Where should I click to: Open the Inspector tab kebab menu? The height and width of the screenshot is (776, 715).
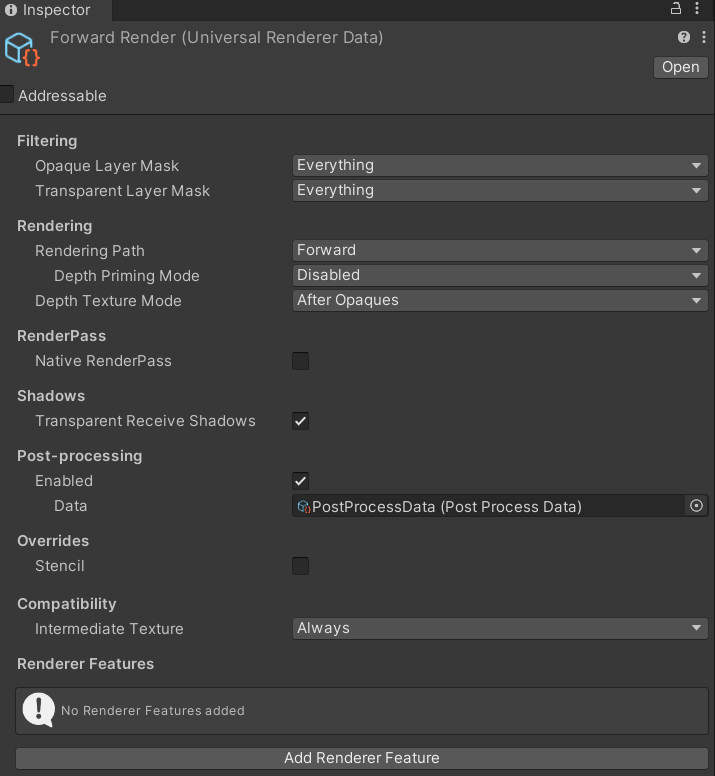tap(697, 9)
